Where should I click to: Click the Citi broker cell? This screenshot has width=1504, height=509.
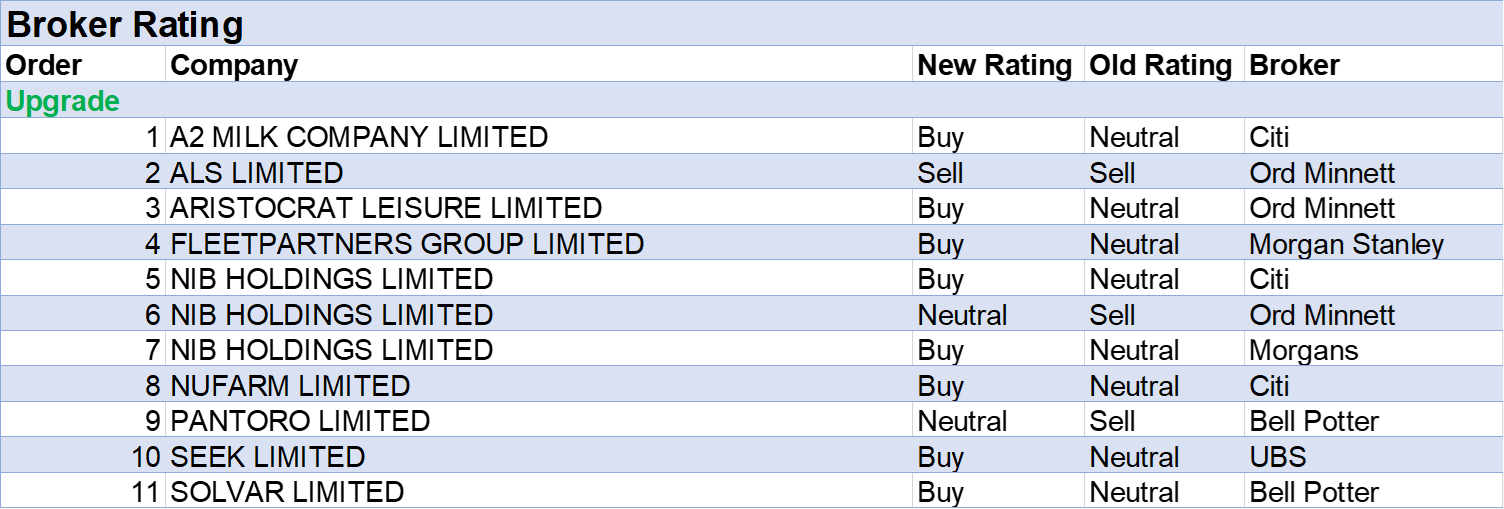1270,386
